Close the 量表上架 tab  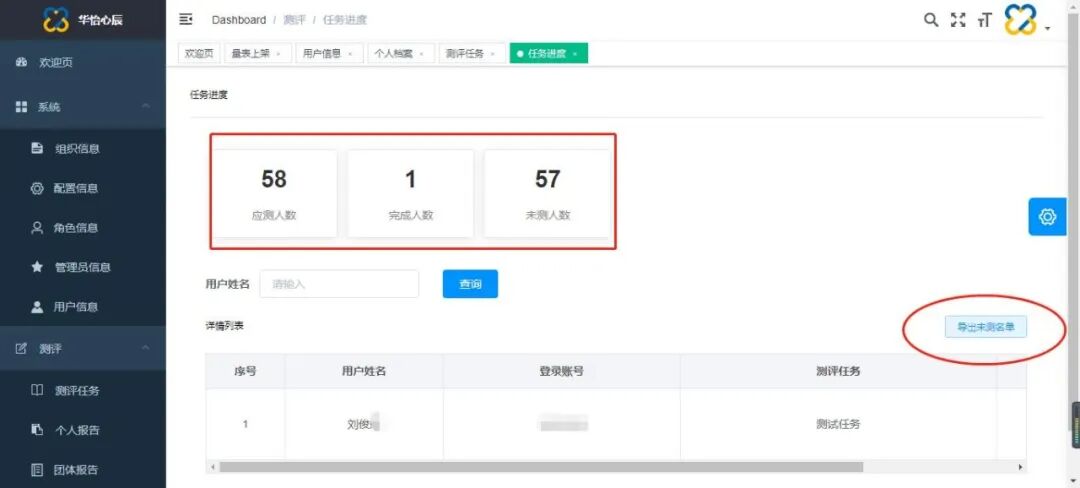278,54
